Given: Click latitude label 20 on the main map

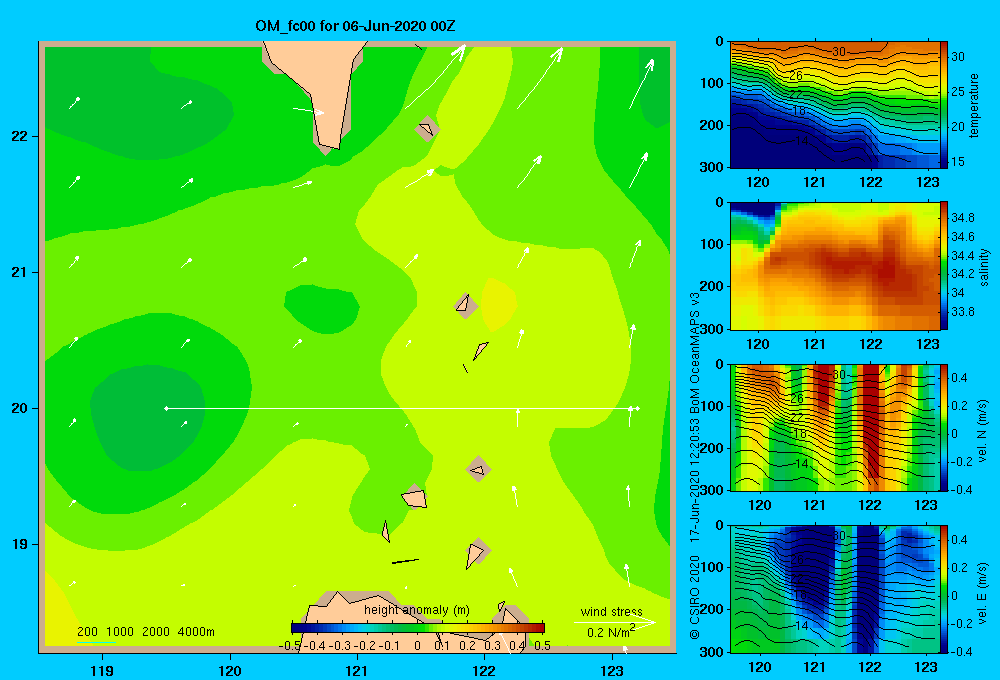Looking at the screenshot, I should (19, 408).
